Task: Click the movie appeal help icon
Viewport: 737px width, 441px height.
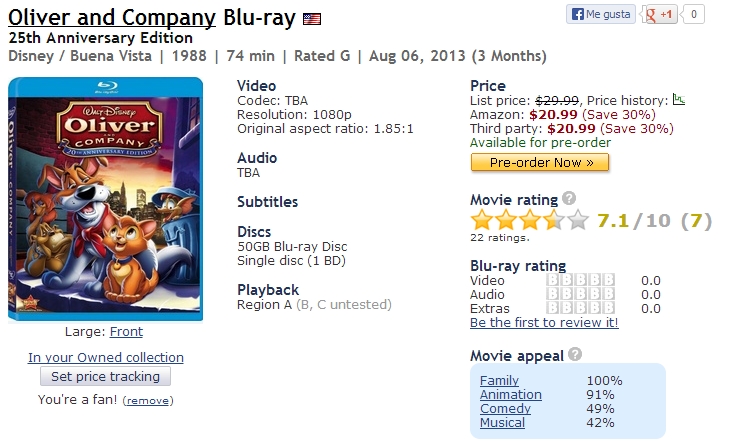Action: click(574, 355)
